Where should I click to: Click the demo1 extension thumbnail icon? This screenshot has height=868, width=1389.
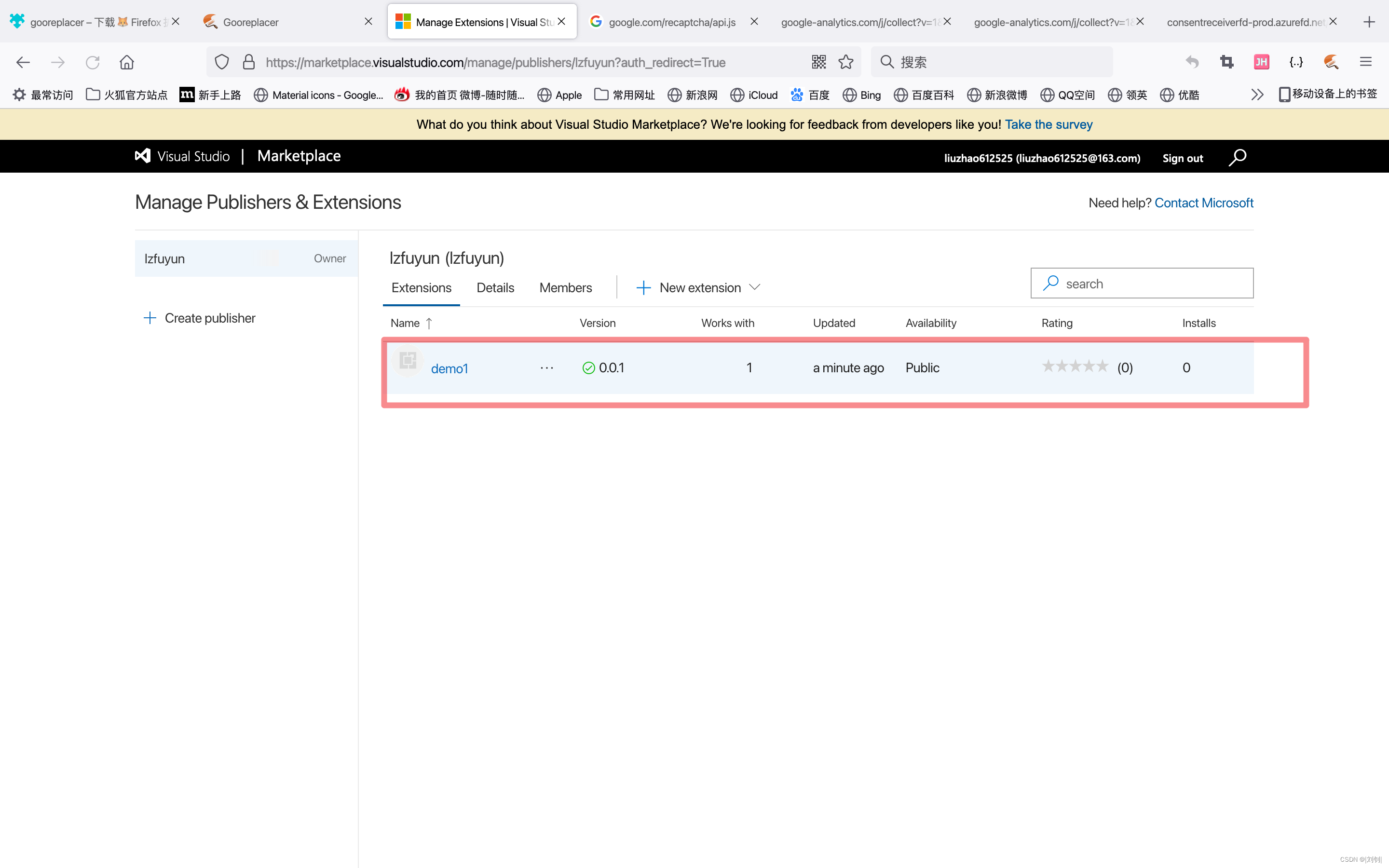(x=408, y=361)
